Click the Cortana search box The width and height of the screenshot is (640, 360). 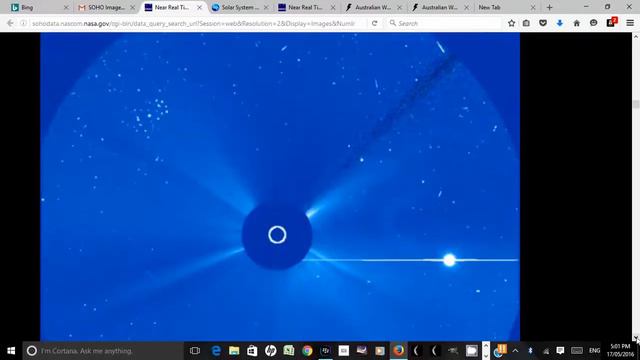(102, 351)
